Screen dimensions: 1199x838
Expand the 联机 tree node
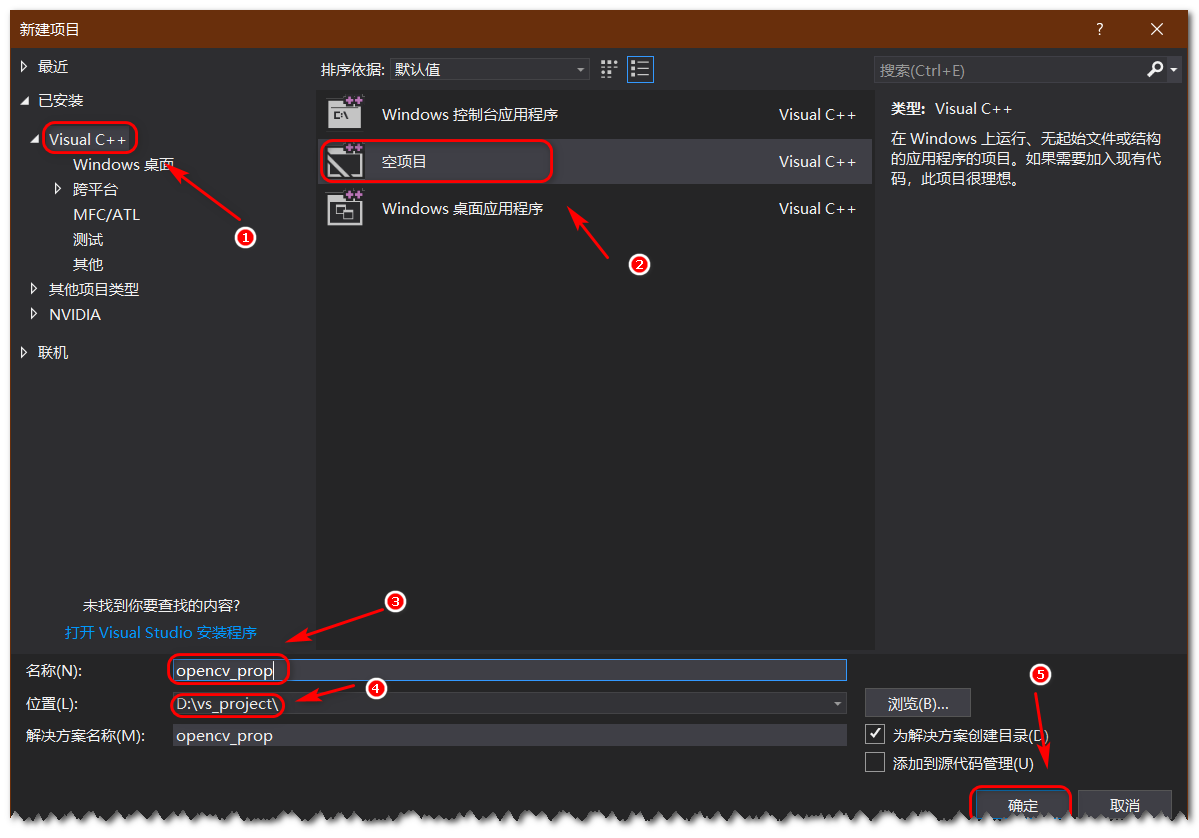pos(24,352)
